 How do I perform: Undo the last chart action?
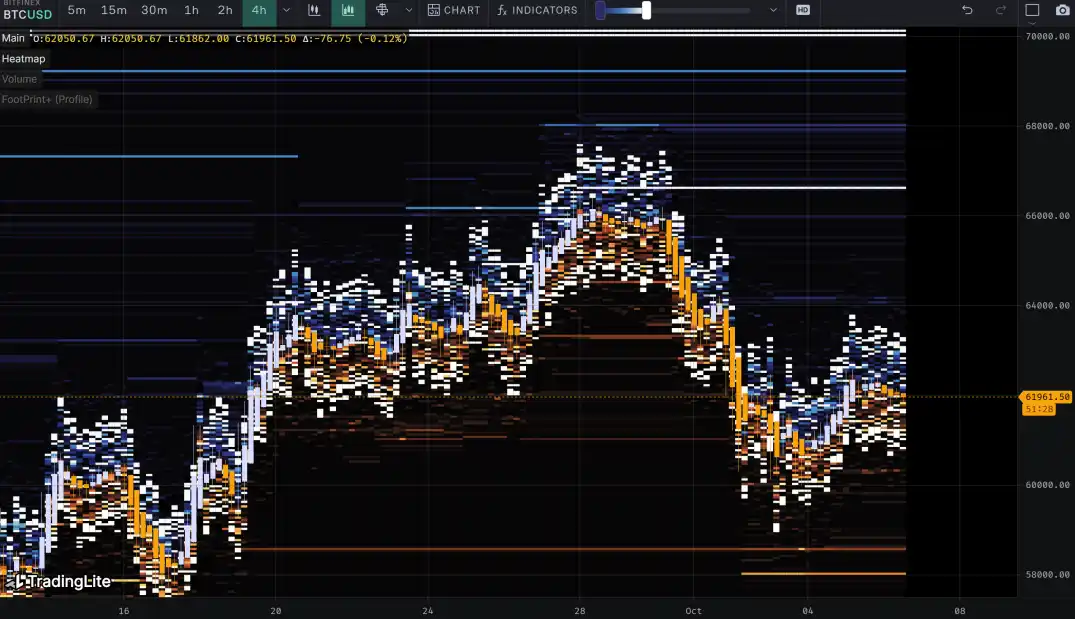[x=967, y=10]
